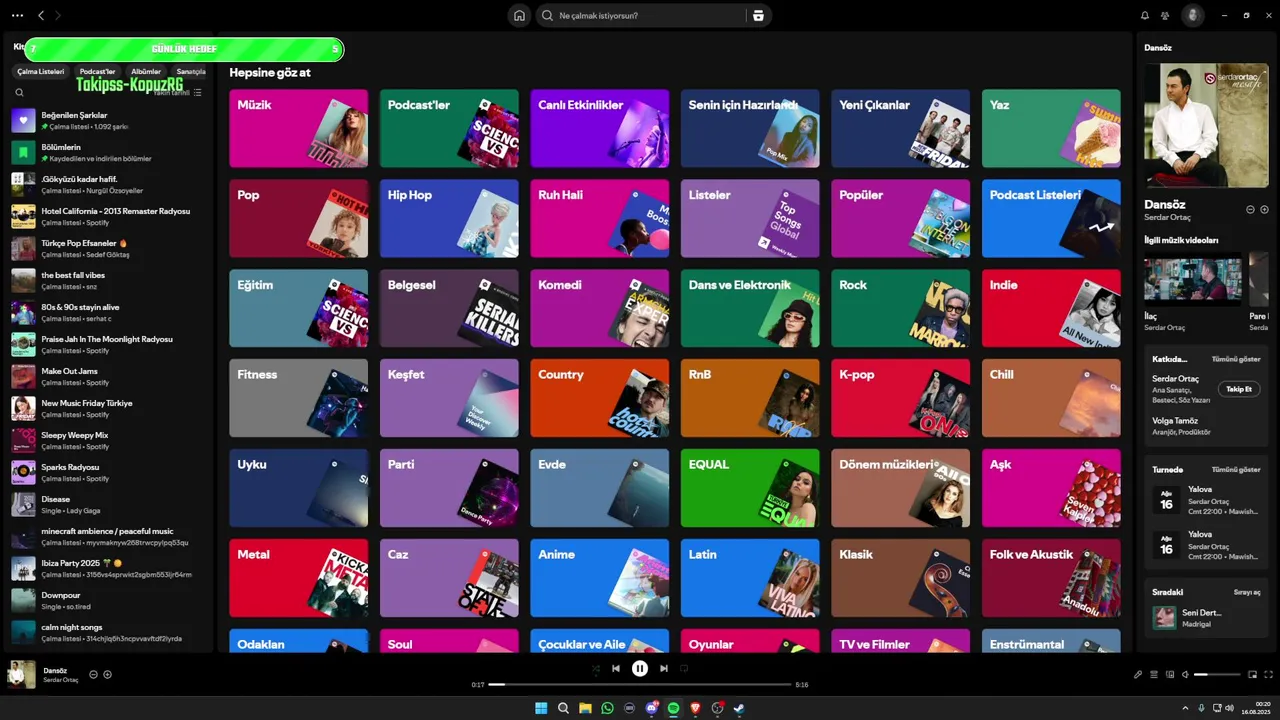Open the Anime category card
The image size is (1280, 720).
tap(600, 578)
